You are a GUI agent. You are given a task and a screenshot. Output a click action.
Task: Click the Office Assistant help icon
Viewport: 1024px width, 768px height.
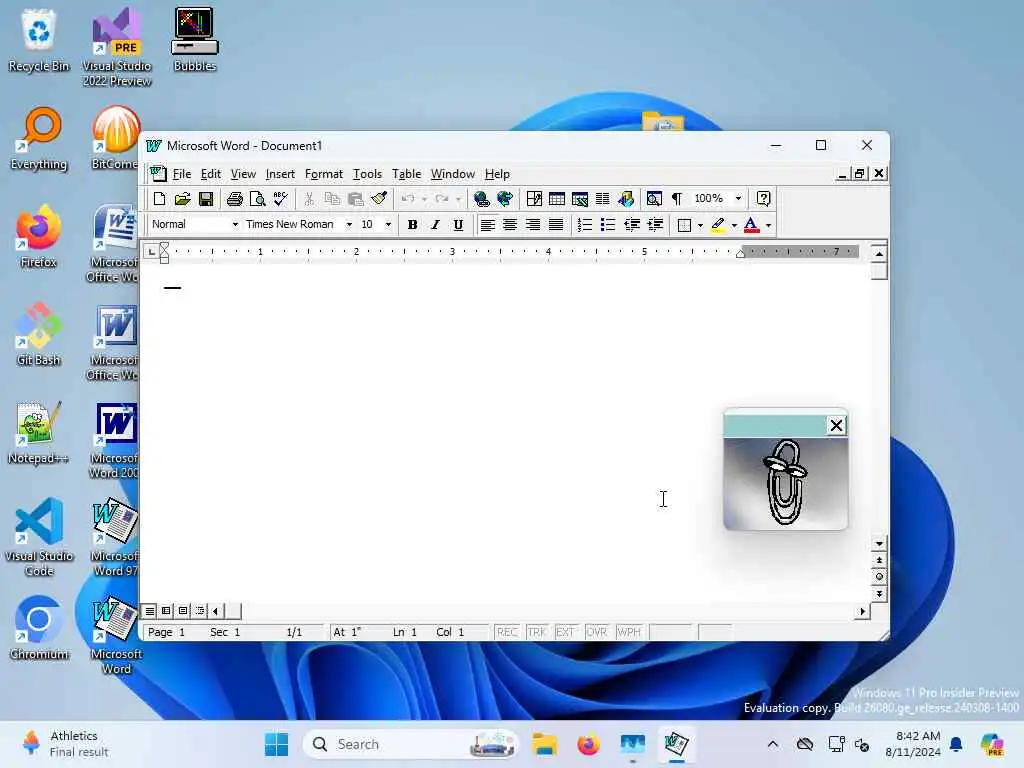pos(763,199)
